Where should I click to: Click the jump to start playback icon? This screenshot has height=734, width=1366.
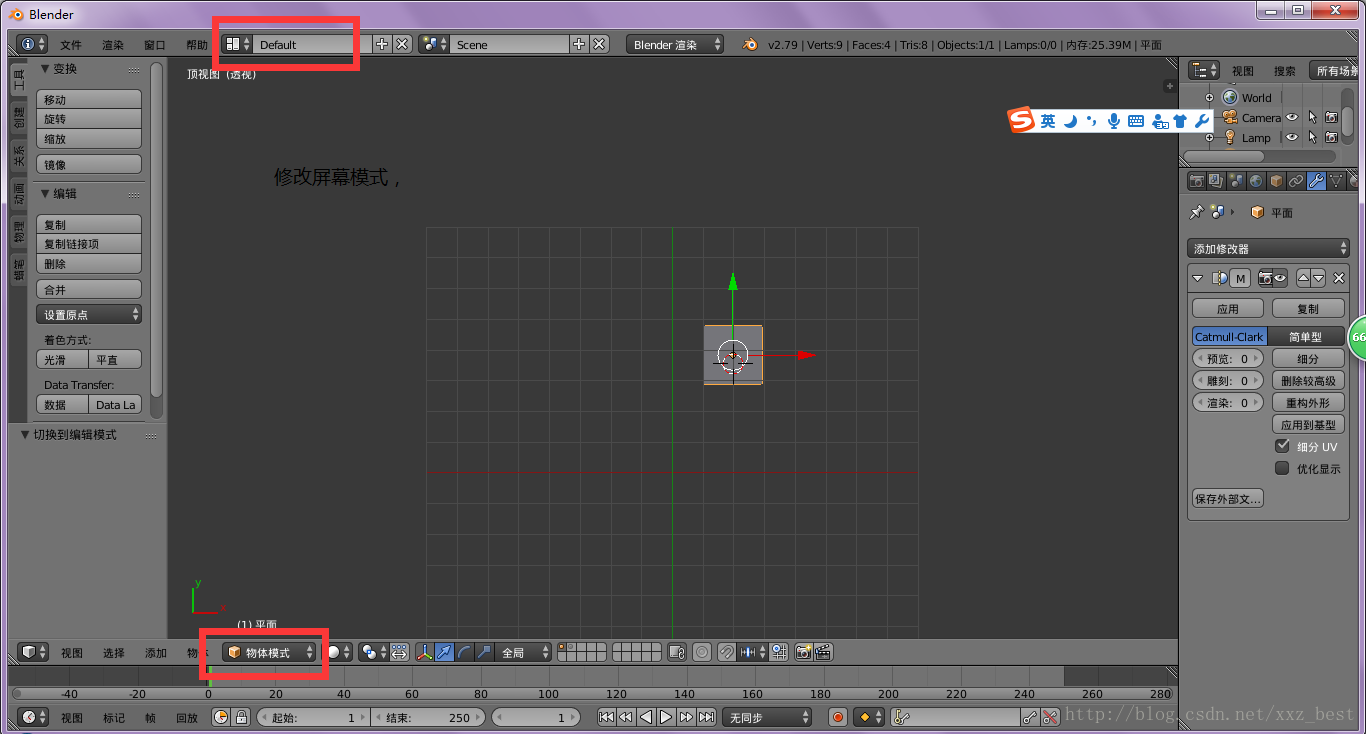pyautogui.click(x=606, y=717)
